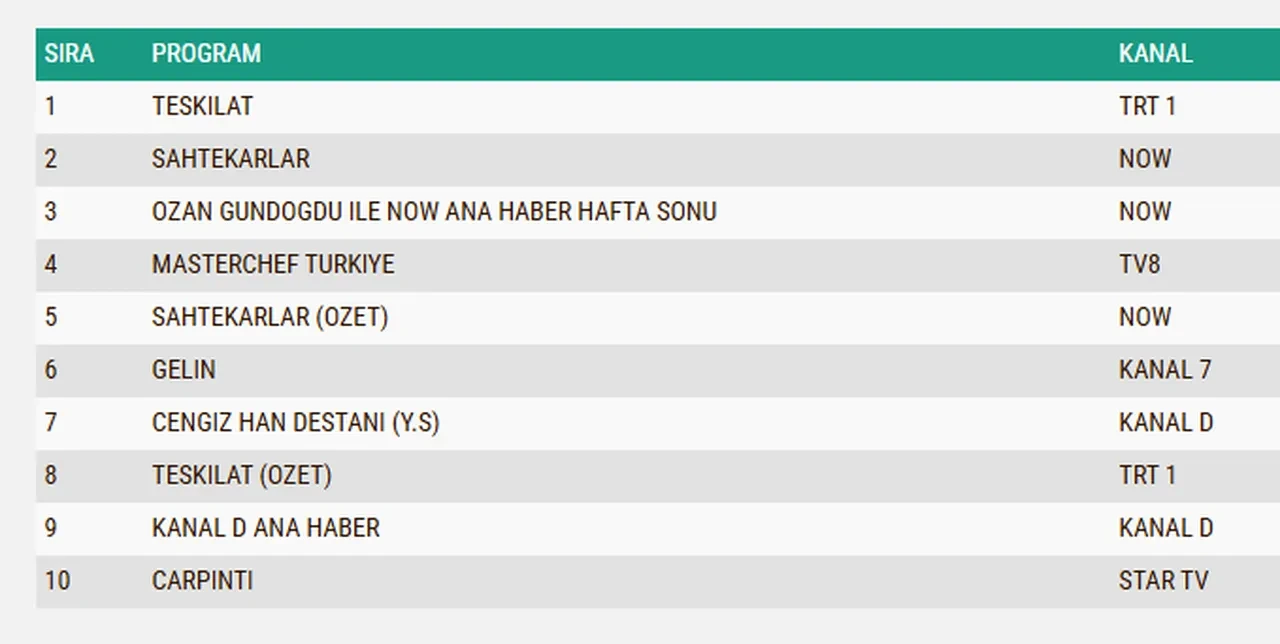Screen dimensions: 1280x644
Task: Click the NOW channel beside MASTERCHEF's preceding news row
Action: click(1145, 212)
